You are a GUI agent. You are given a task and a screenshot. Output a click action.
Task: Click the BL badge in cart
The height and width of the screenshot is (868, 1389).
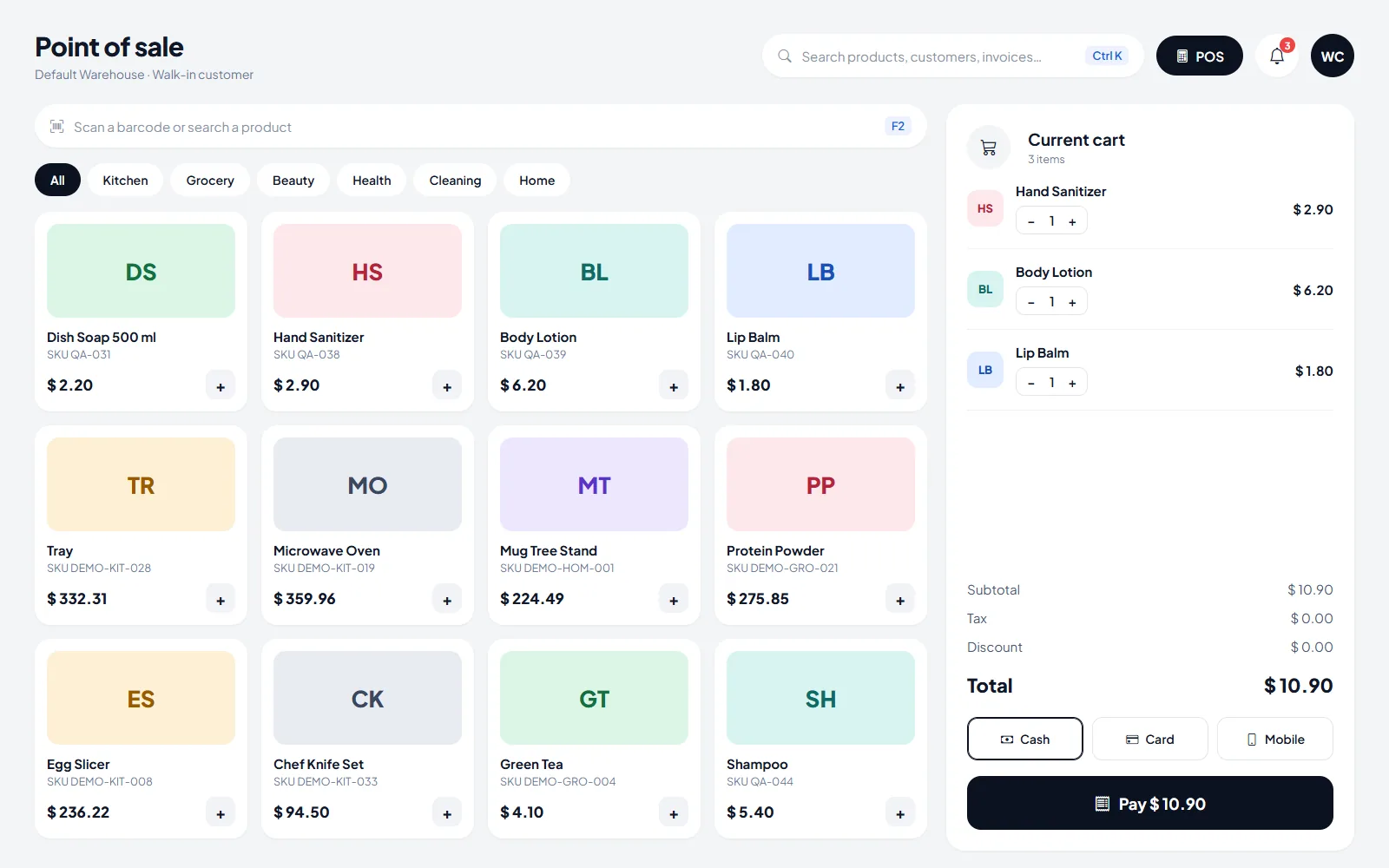coord(985,289)
